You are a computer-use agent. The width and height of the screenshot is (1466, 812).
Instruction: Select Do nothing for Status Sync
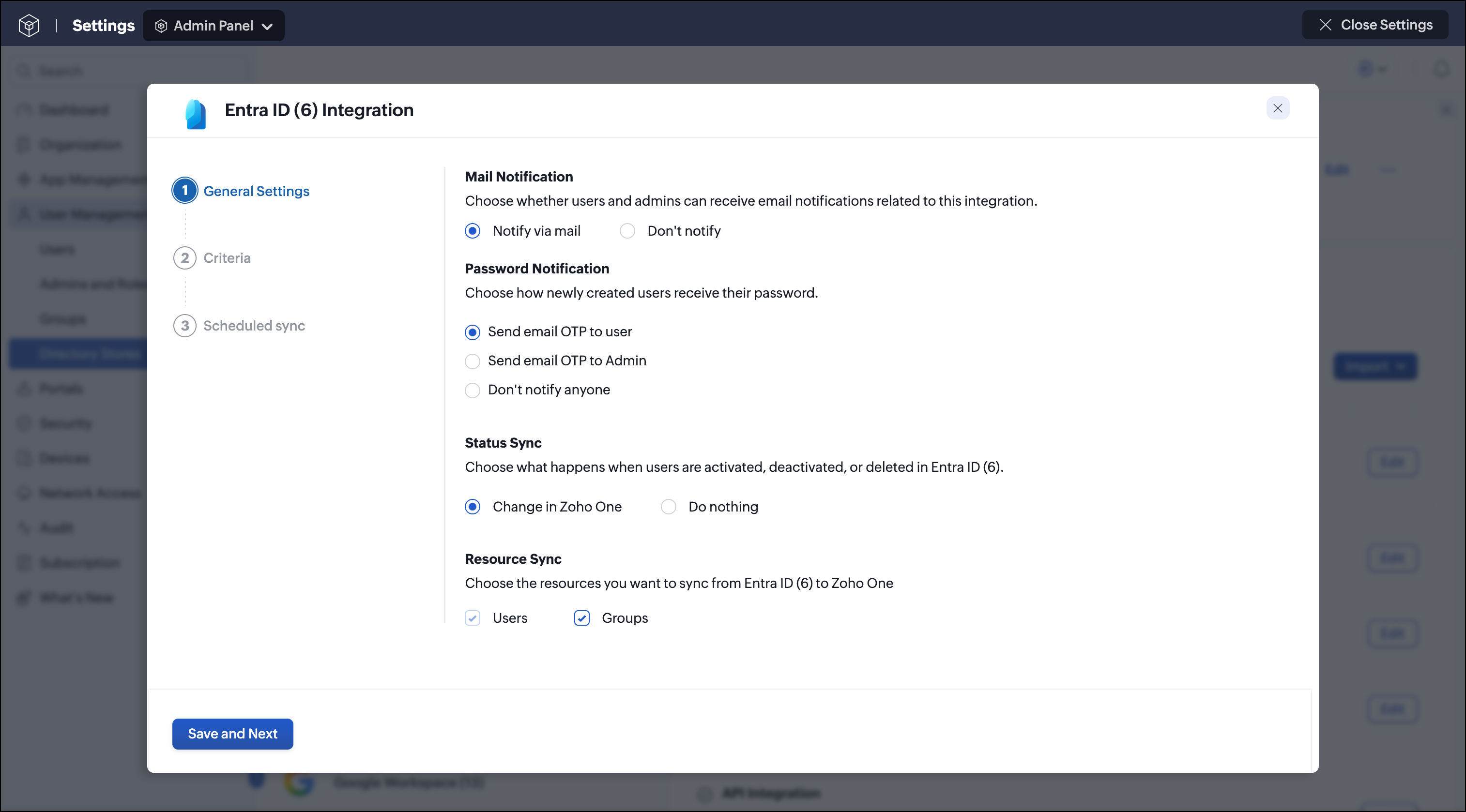[x=668, y=507]
